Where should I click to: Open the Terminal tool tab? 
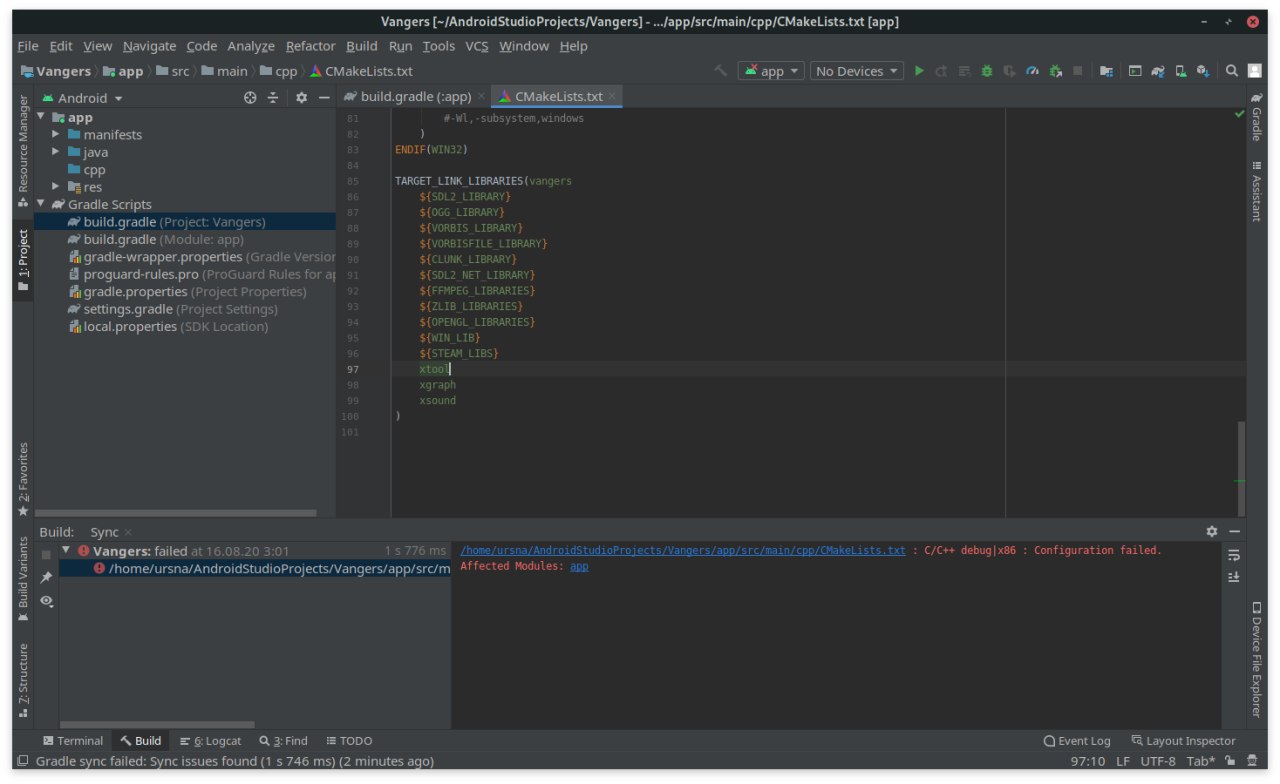pyautogui.click(x=73, y=741)
